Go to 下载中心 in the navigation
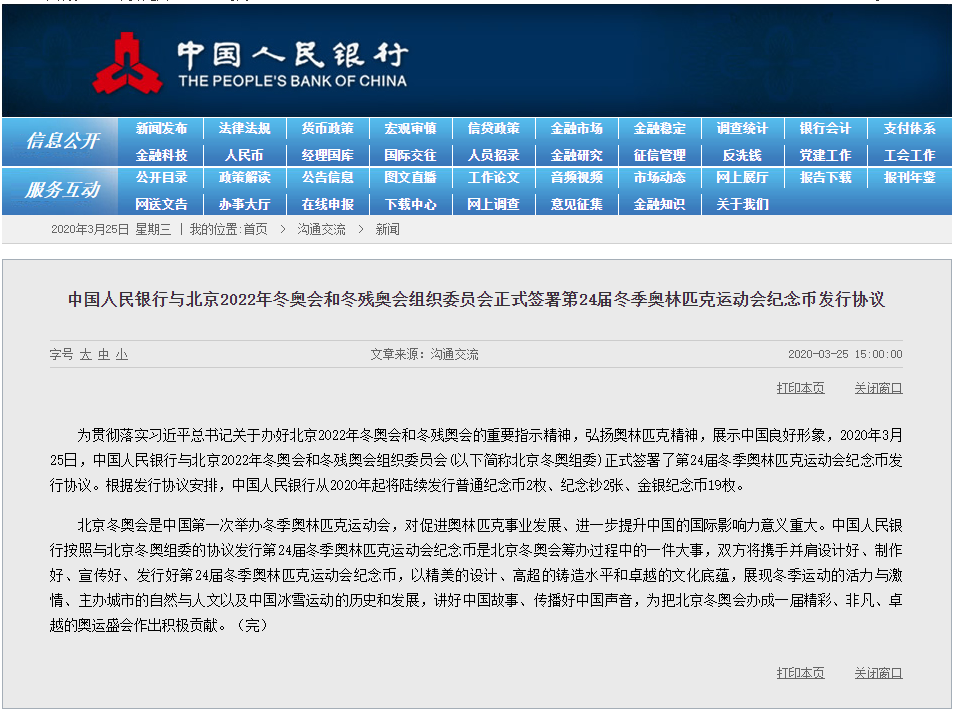This screenshot has width=953, height=712. 410,204
